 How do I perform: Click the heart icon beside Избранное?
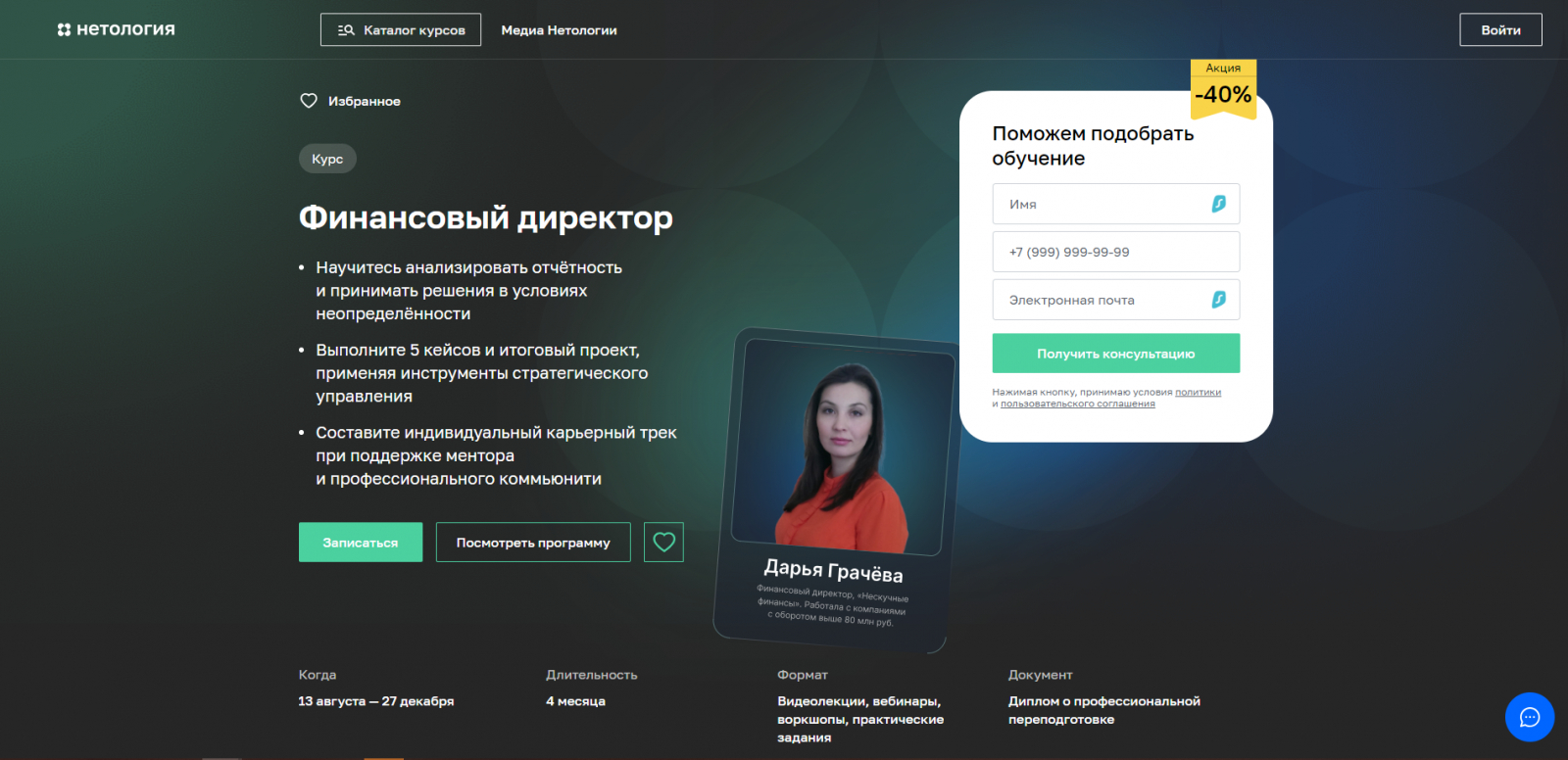309,101
